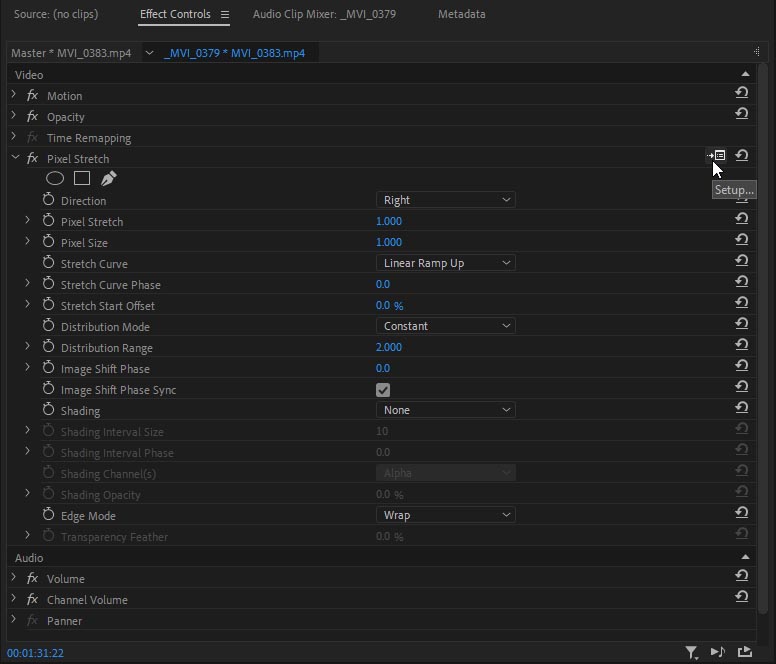Reset Distribution Range parameter
Screen dimensions: 776x664
[x=741, y=344]
